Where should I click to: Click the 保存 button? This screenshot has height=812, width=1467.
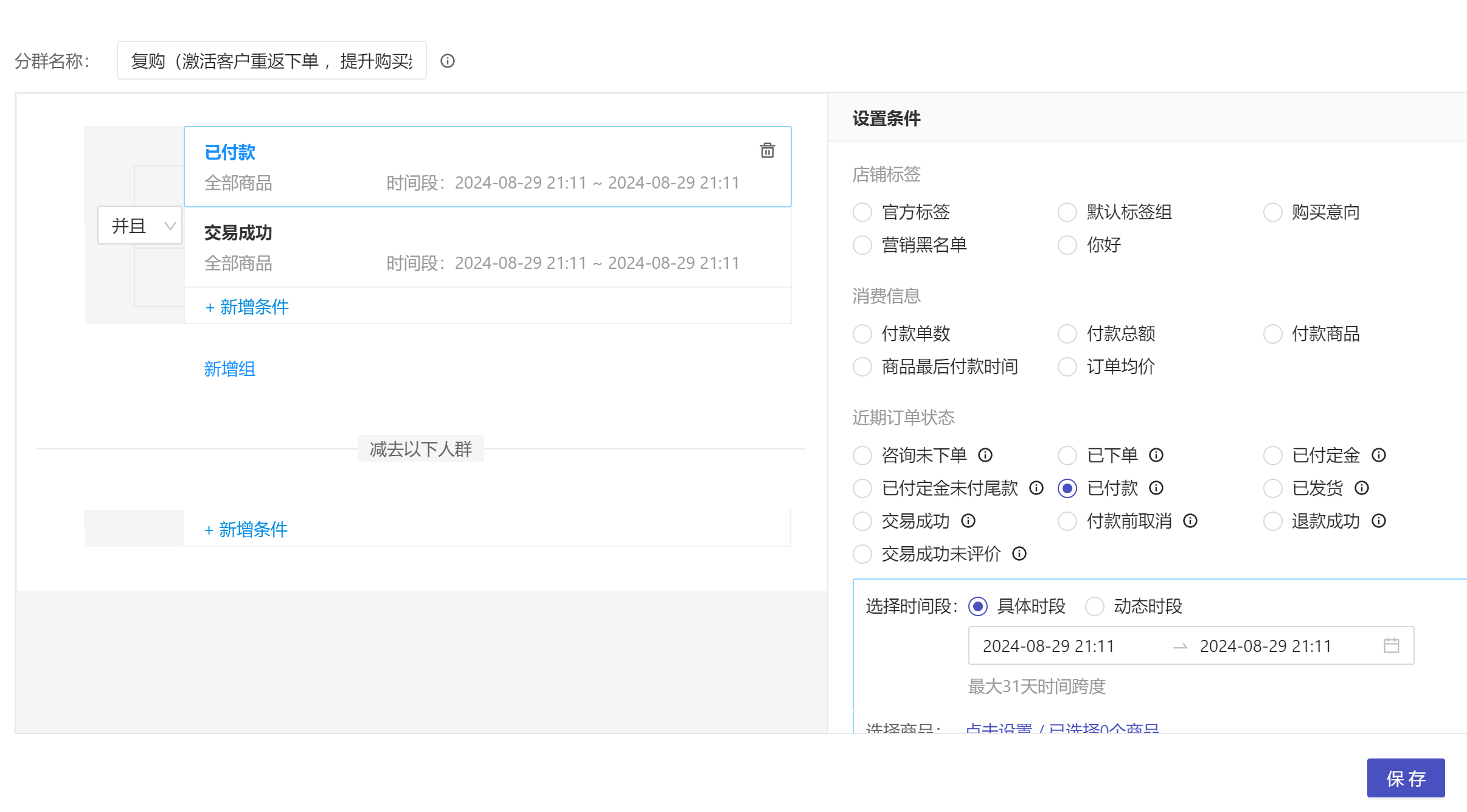point(1406,778)
